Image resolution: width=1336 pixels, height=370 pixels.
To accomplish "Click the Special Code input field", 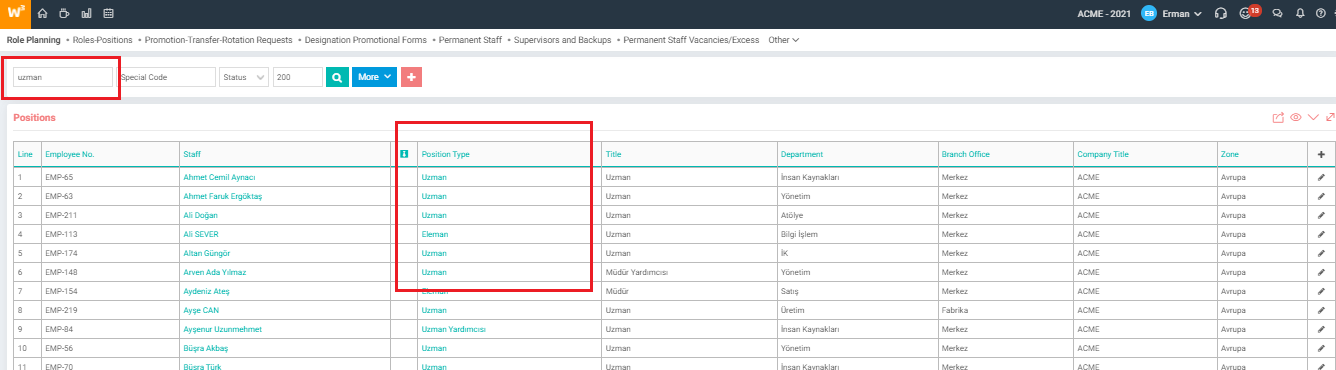I will tap(166, 77).
